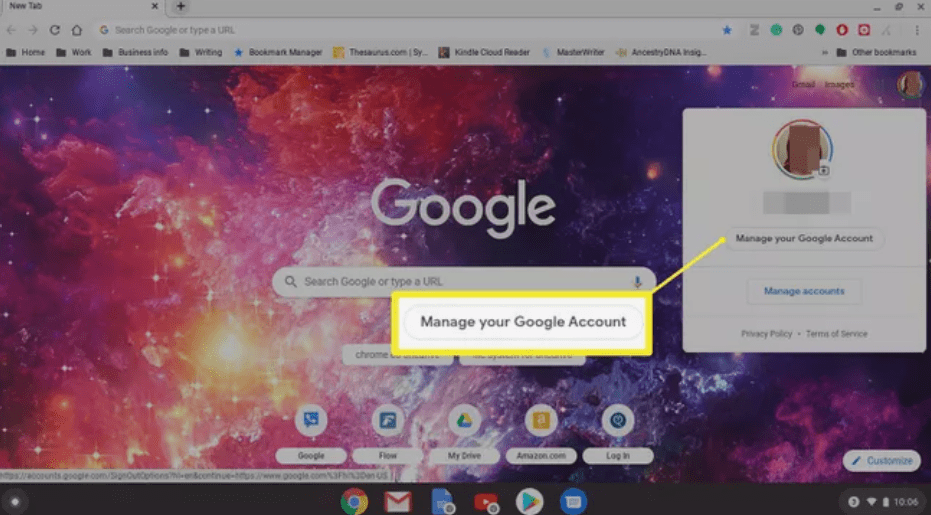The height and width of the screenshot is (515, 931).
Task: Open the dark gray circular extension icon
Action: pyautogui.click(x=798, y=30)
